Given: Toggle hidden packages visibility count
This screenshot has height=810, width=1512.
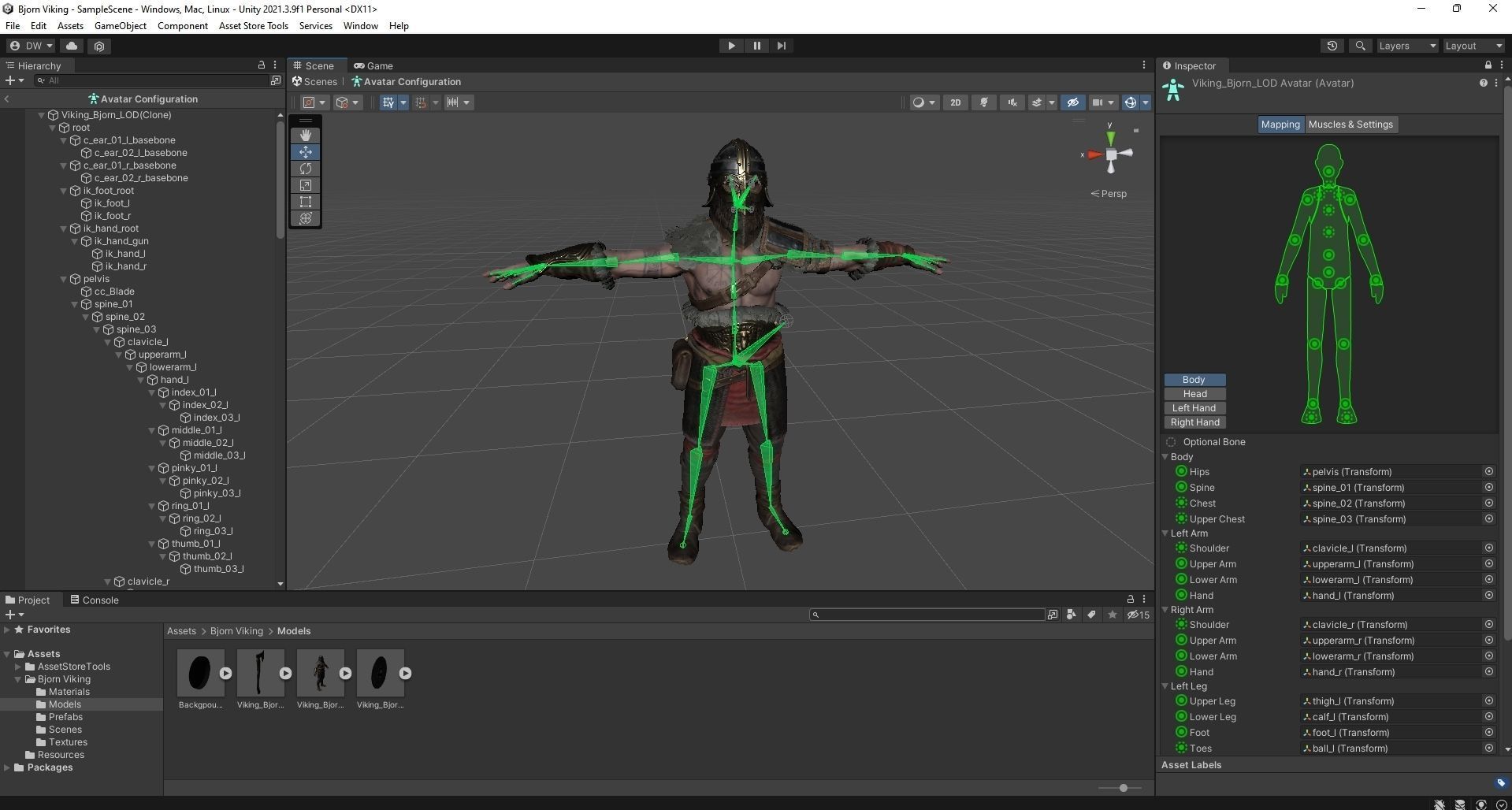Looking at the screenshot, I should point(1139,615).
